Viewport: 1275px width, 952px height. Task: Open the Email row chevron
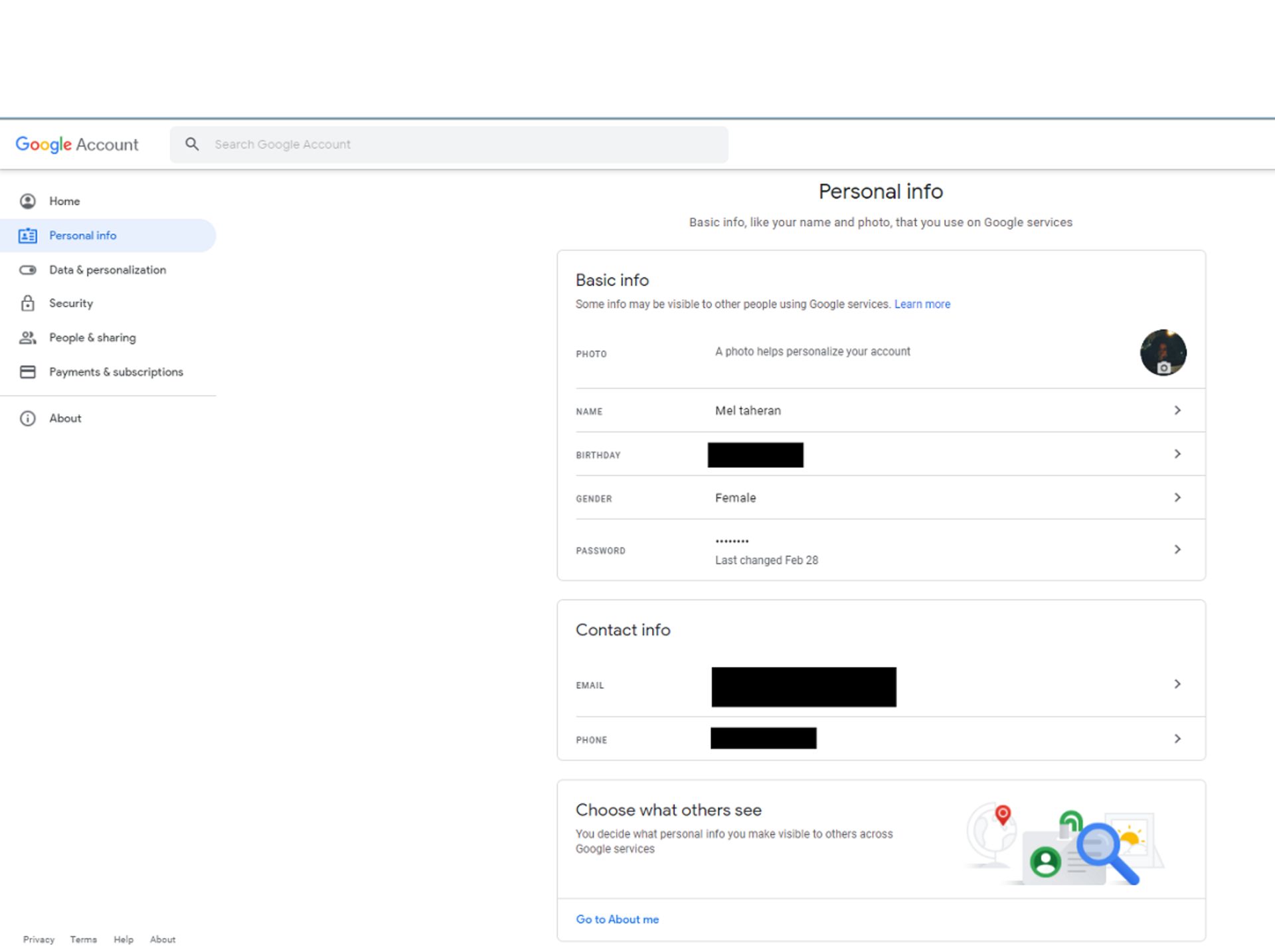1177,684
